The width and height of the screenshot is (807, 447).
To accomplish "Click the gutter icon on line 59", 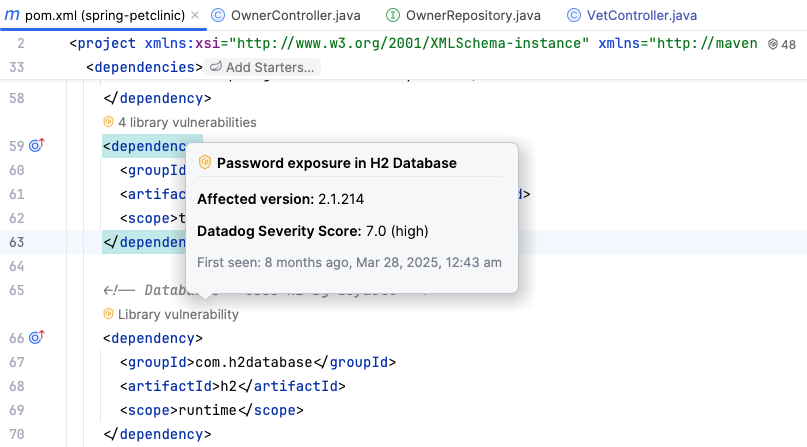I will pyautogui.click(x=37, y=146).
